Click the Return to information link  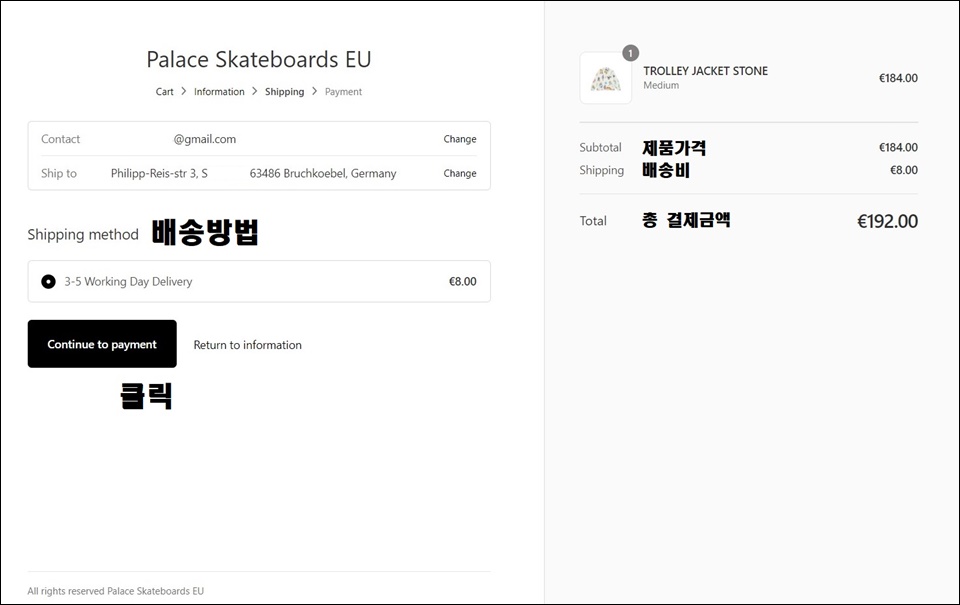point(247,345)
